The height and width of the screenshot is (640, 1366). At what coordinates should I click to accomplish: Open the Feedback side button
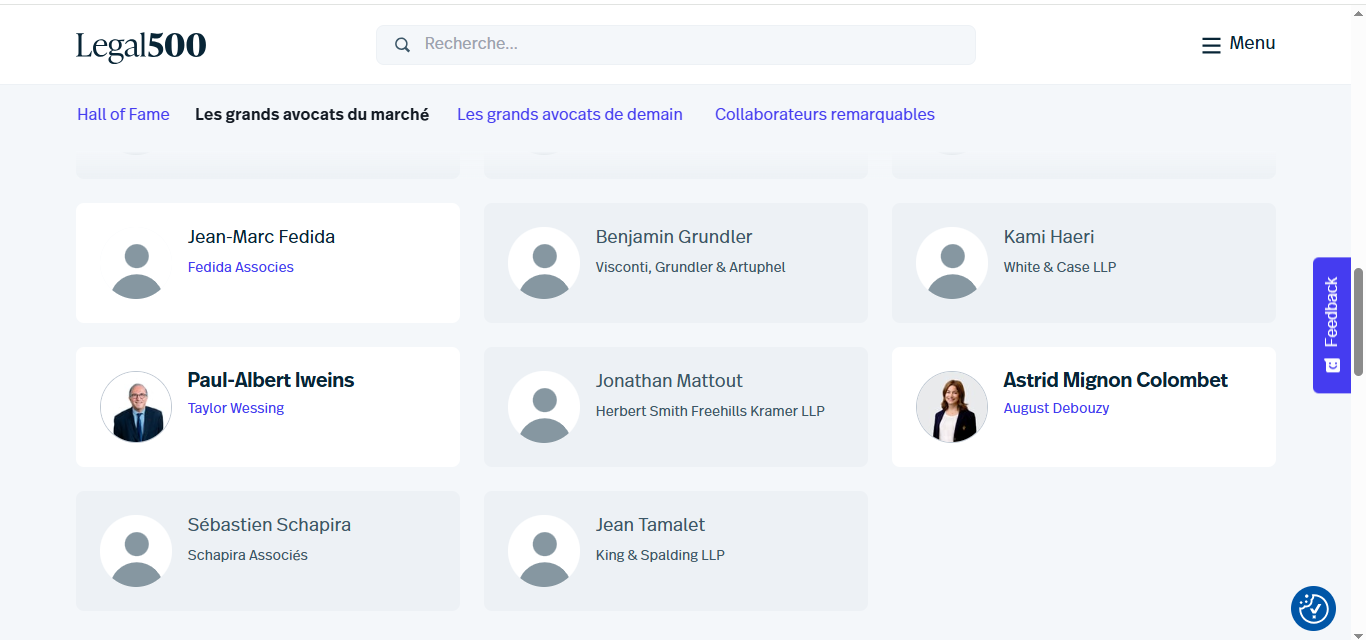[1332, 325]
